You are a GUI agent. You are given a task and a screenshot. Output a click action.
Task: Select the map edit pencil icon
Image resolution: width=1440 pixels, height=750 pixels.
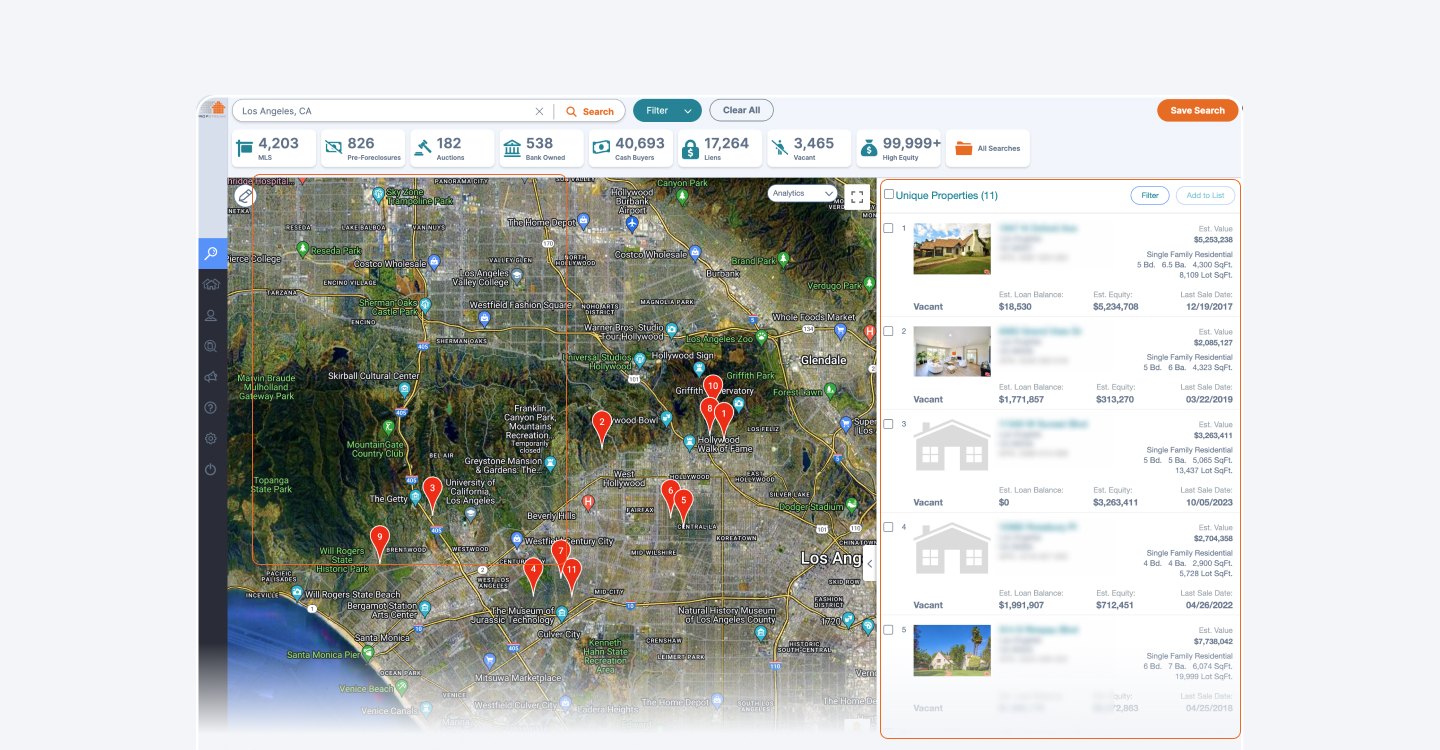tap(245, 196)
